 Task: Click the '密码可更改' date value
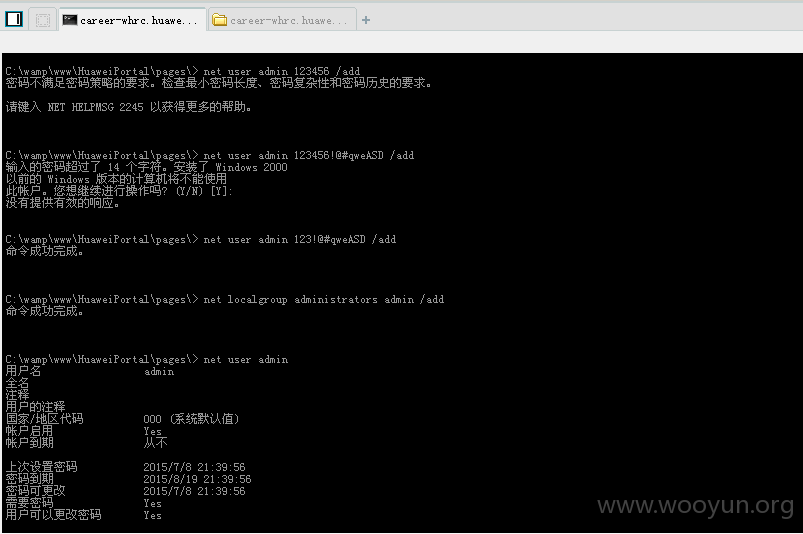[194, 491]
